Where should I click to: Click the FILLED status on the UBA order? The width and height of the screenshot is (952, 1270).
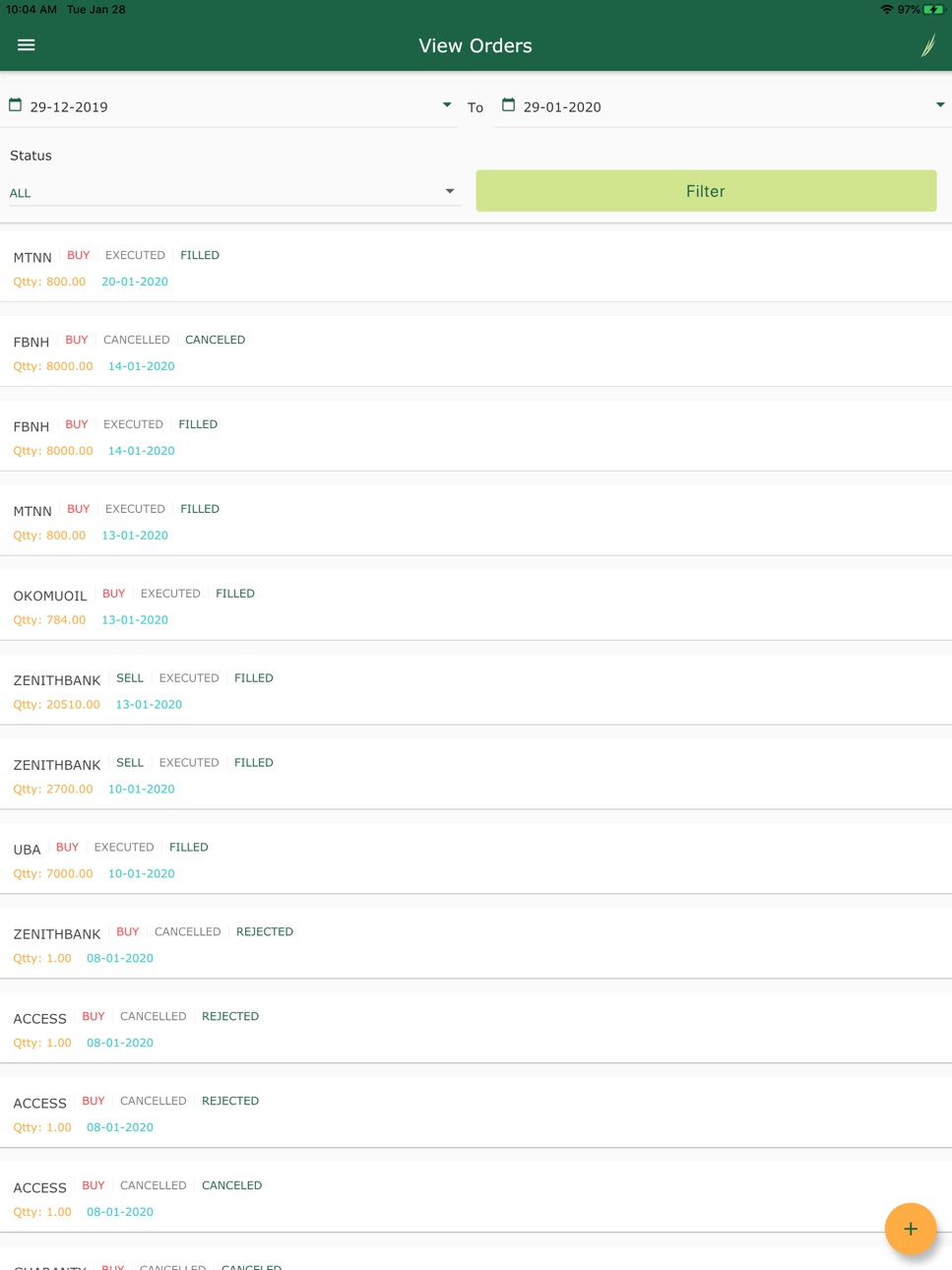(x=189, y=848)
